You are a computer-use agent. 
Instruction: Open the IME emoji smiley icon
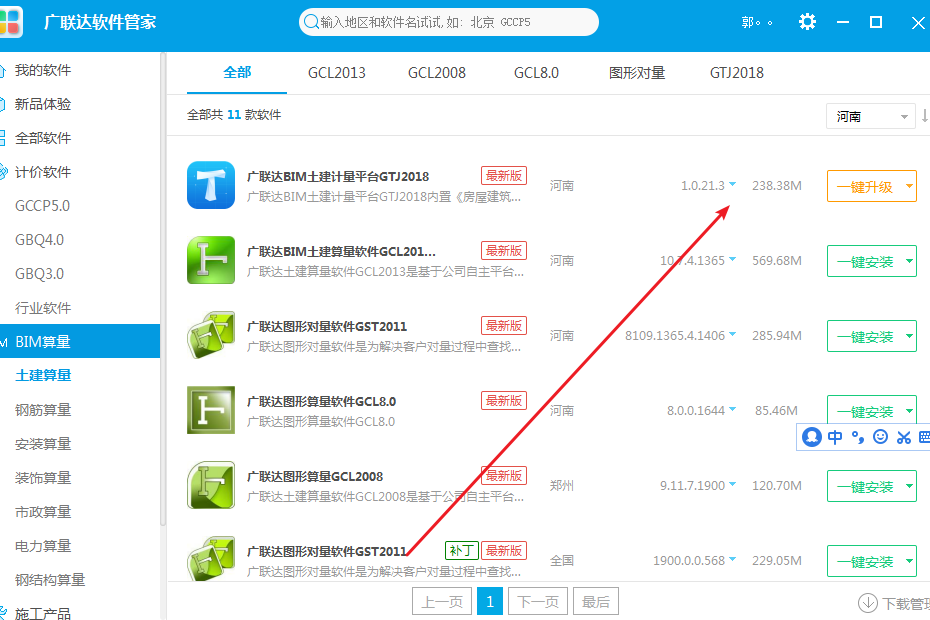[x=881, y=437]
